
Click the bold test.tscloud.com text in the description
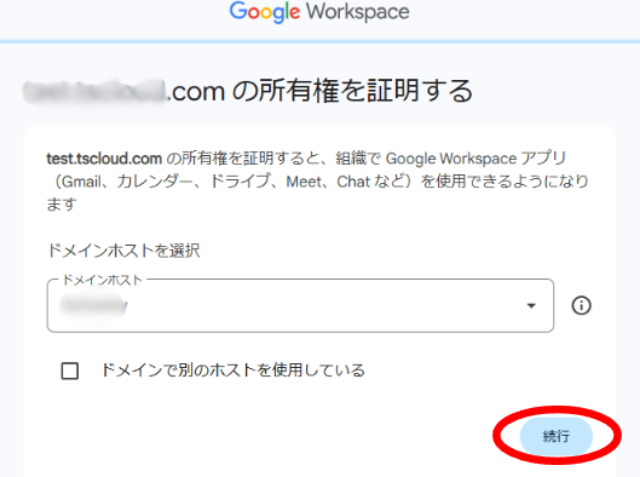[105, 158]
